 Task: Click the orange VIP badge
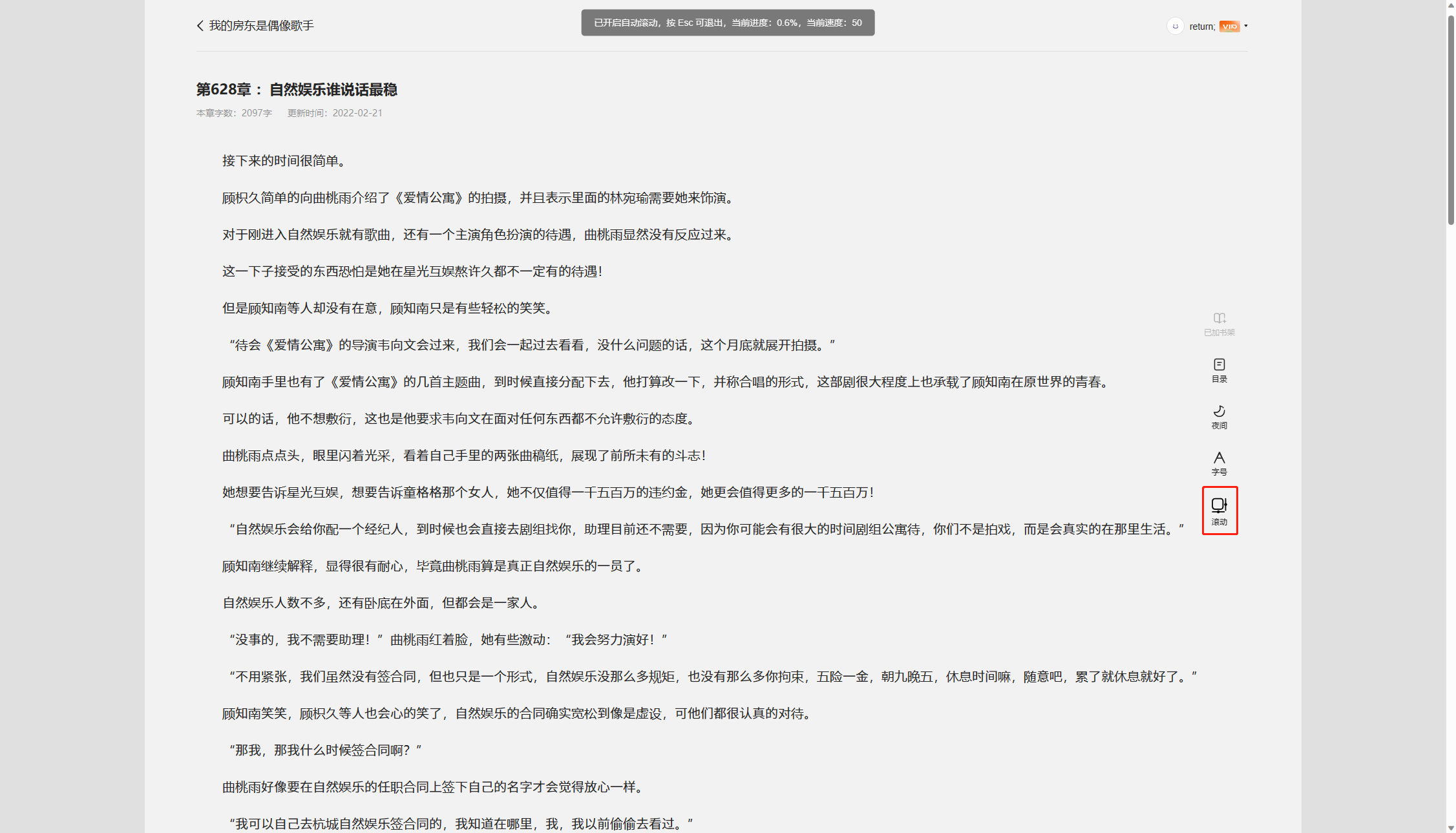pyautogui.click(x=1230, y=26)
